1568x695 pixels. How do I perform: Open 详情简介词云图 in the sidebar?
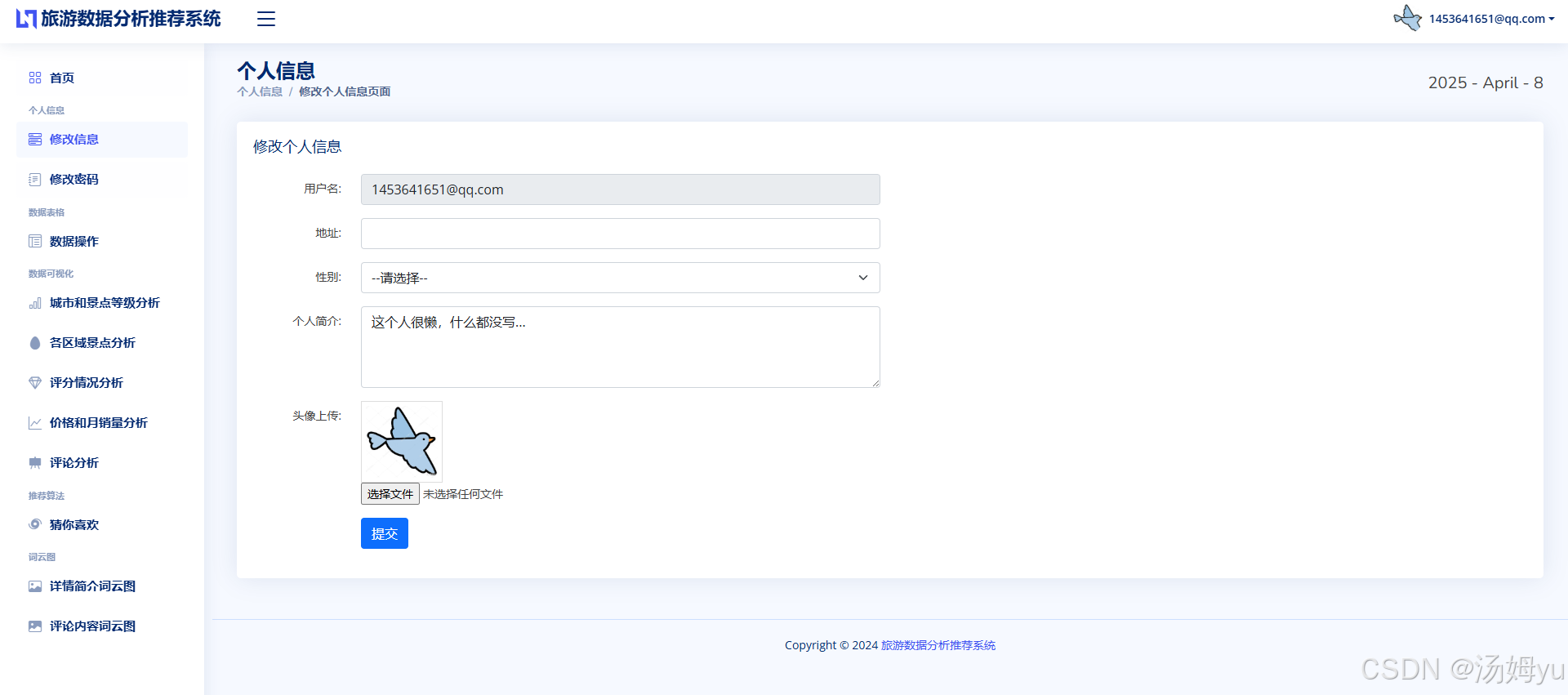[102, 586]
